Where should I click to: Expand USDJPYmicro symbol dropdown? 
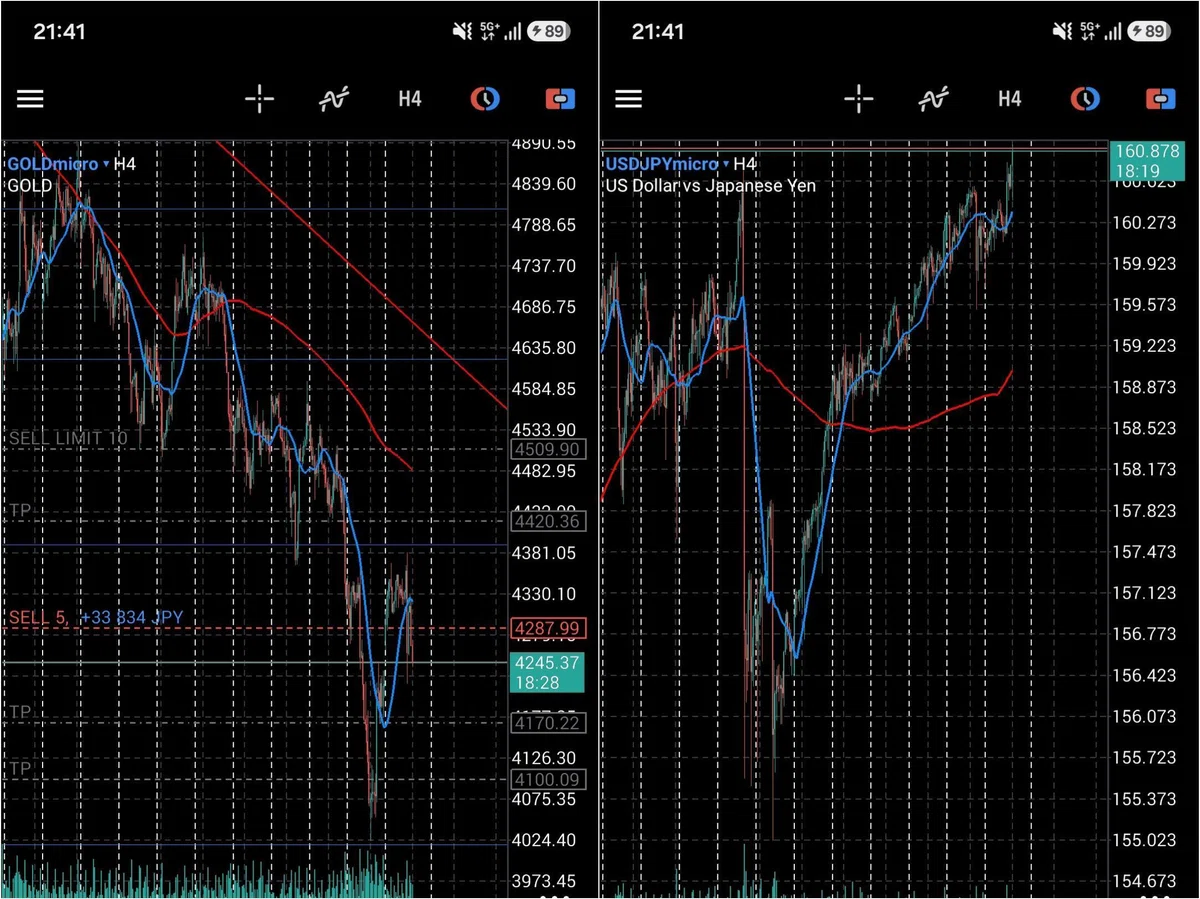click(x=667, y=164)
